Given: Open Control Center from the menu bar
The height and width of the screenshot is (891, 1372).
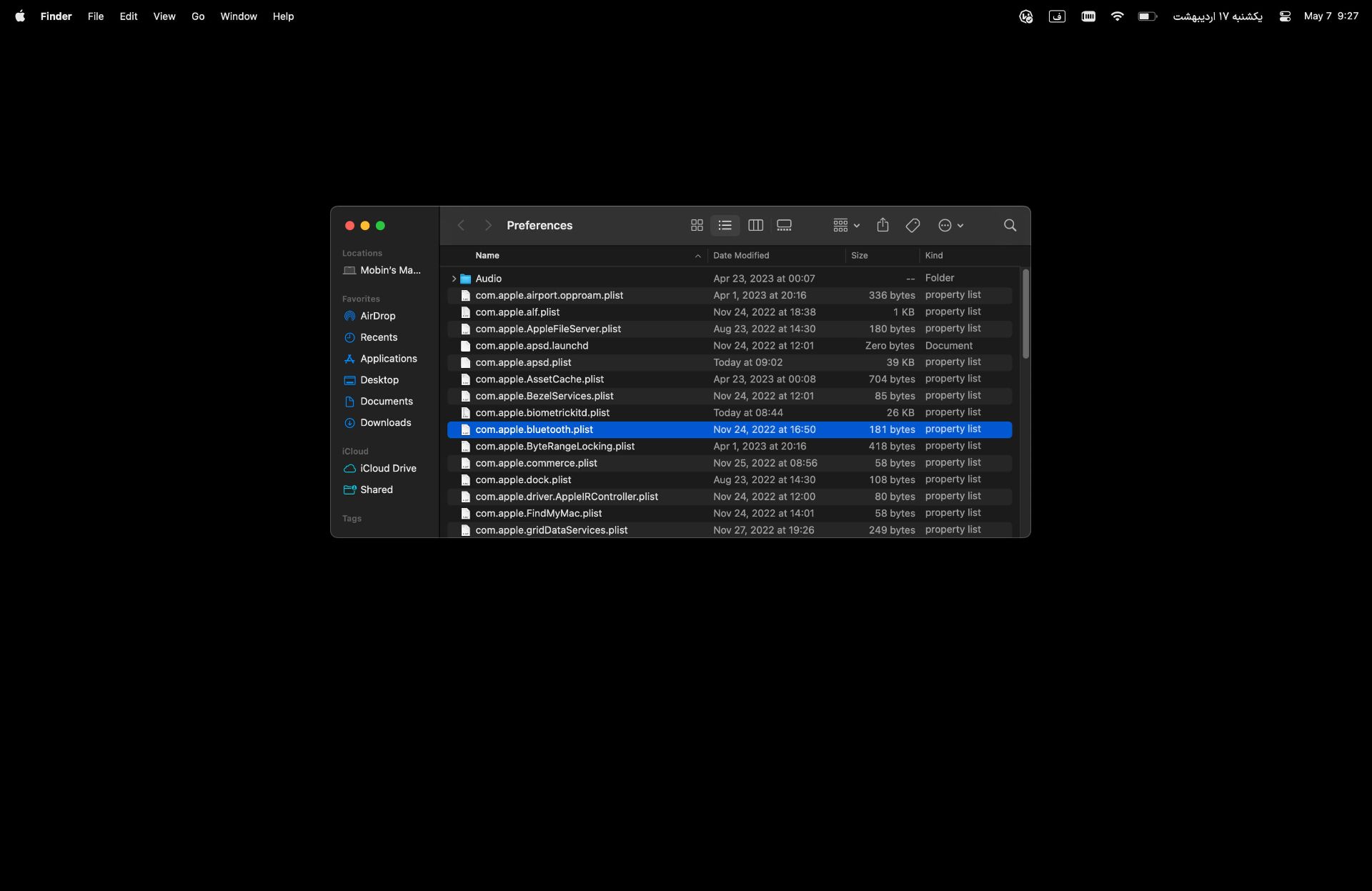Looking at the screenshot, I should point(1285,16).
